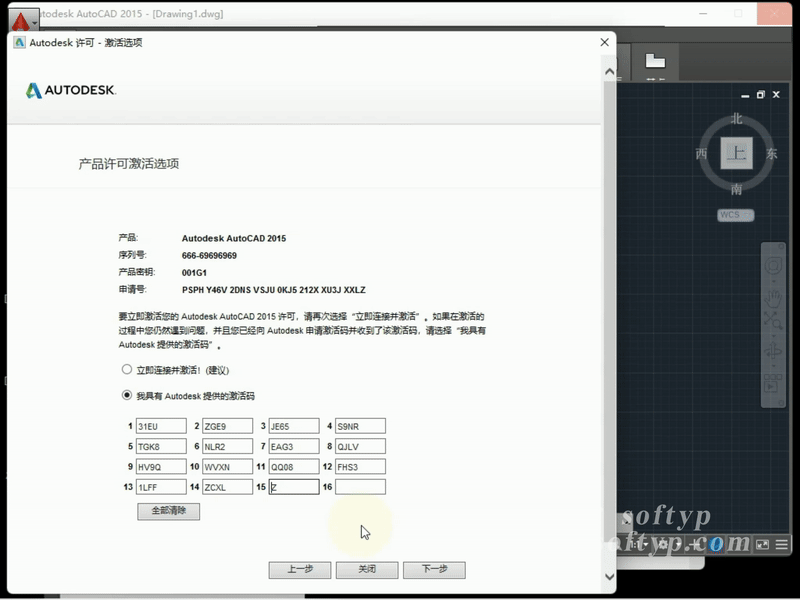Focus activation code field 14 containing ZCXL

tap(228, 487)
